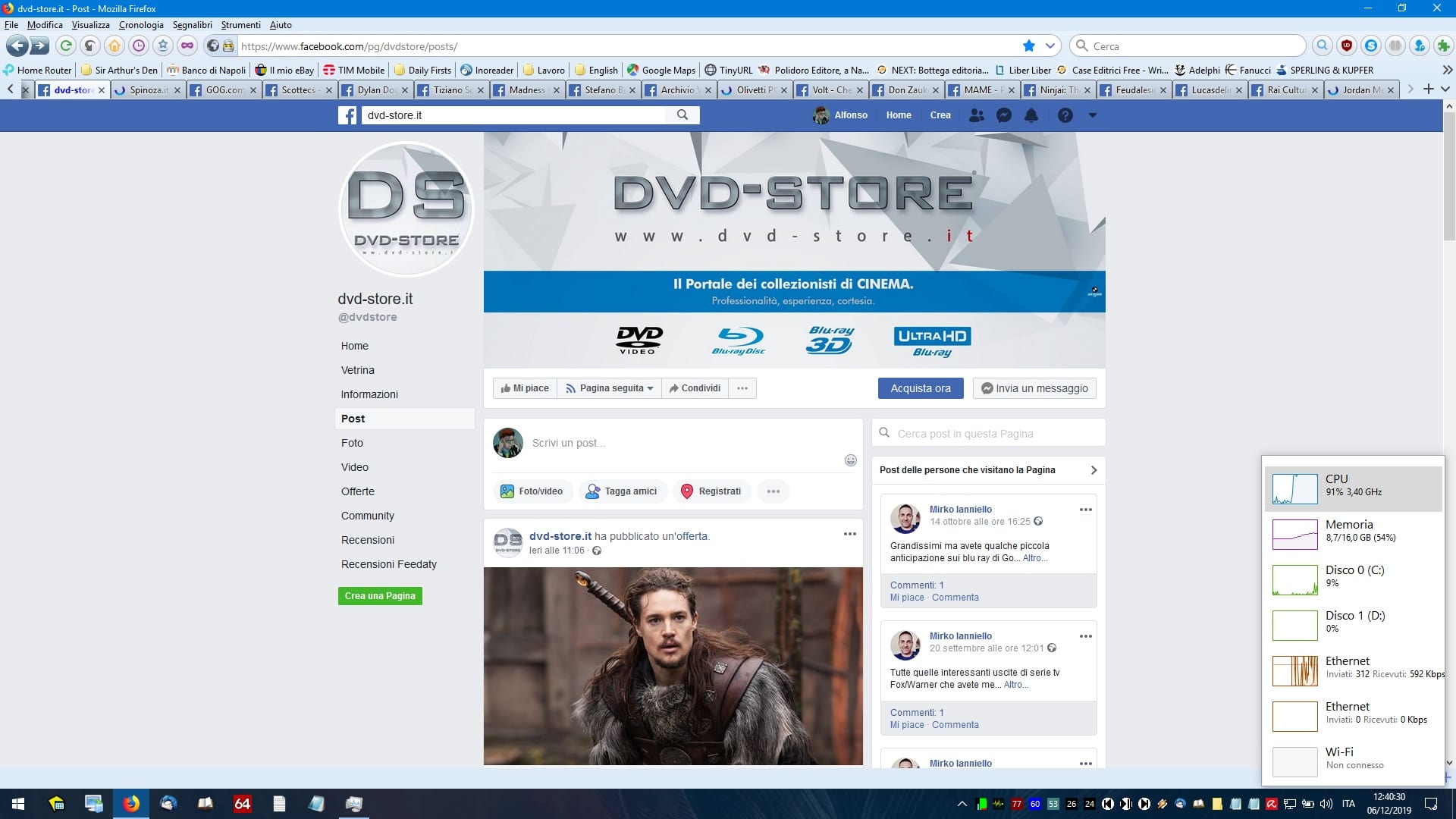Open the Facebook account dropdown arrow
Viewport: 1456px width, 819px height.
[1093, 115]
